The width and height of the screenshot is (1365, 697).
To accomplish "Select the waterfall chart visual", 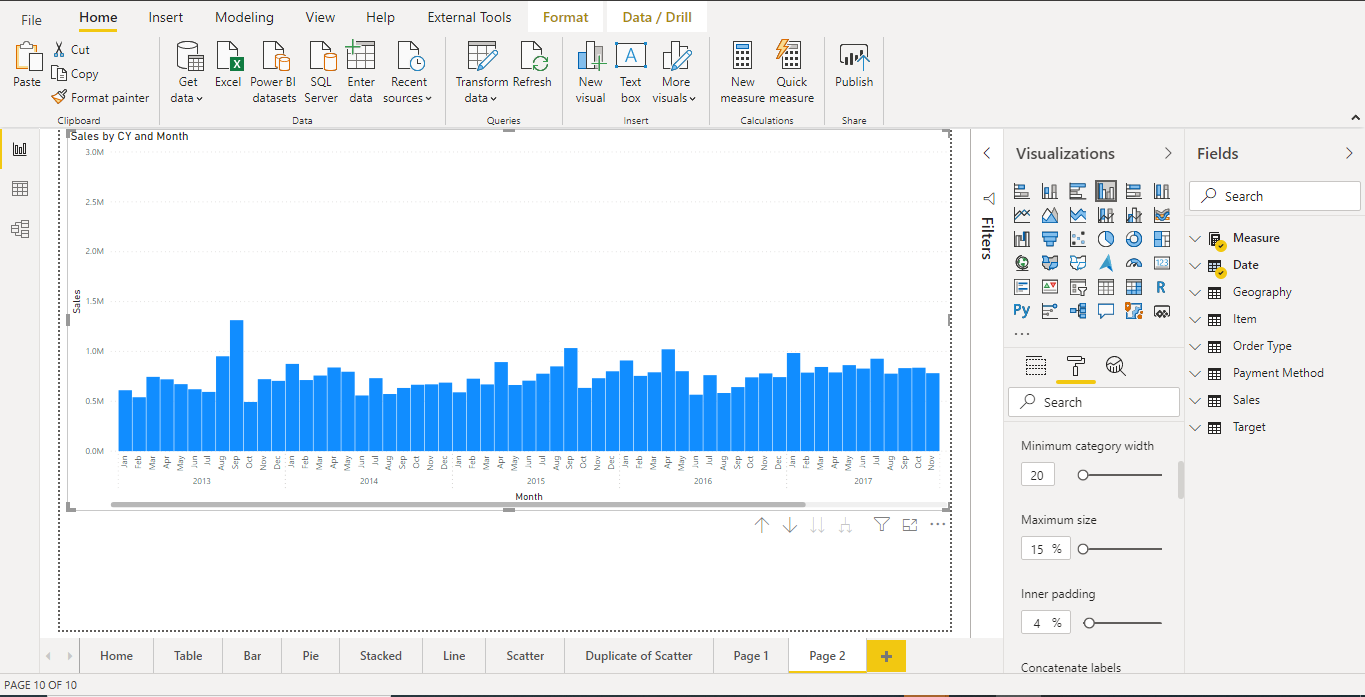I will [x=1022, y=239].
